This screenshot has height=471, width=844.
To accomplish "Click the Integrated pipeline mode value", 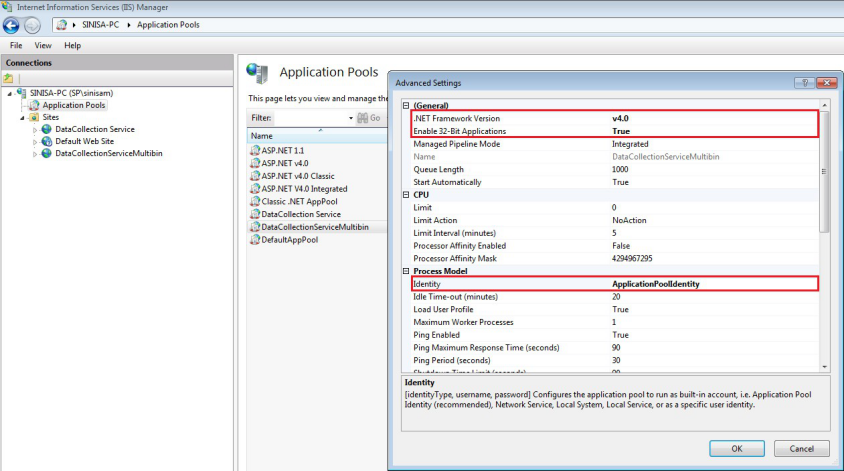I will point(630,144).
